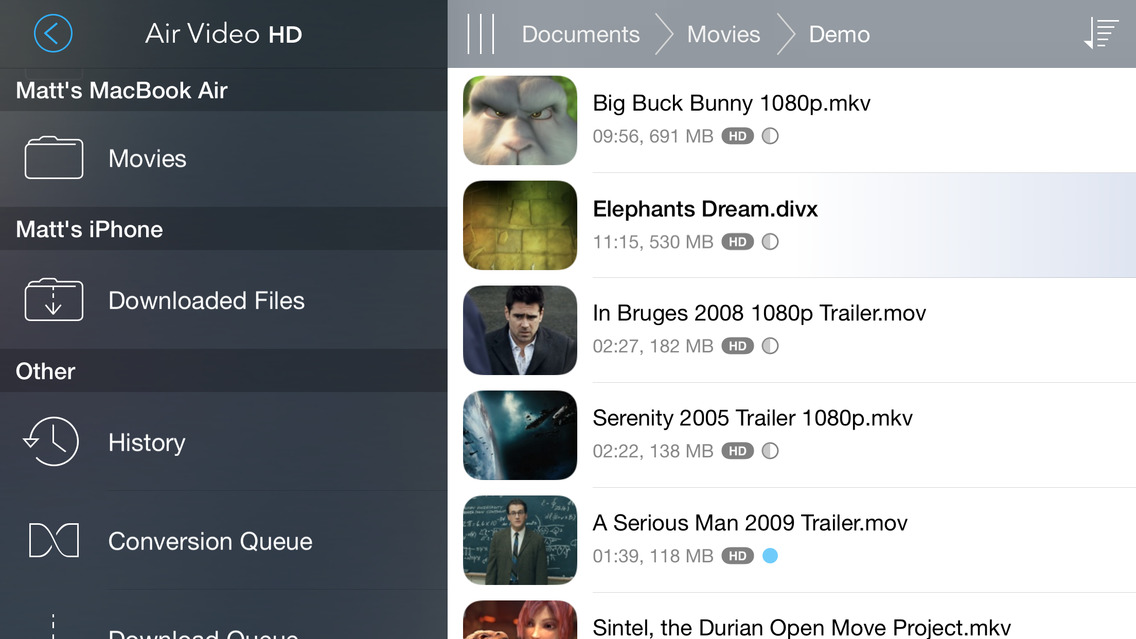Screen dimensions: 1136x639
Task: Open Sintel, the Durian Open Move Project.mkv
Action: coord(801,627)
